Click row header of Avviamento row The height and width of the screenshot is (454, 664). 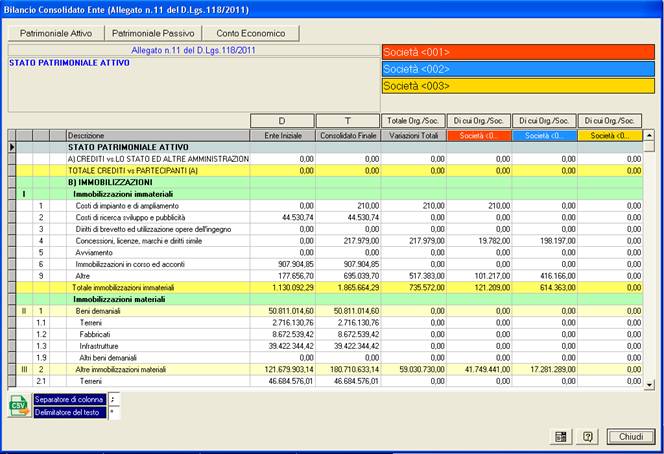(12, 252)
